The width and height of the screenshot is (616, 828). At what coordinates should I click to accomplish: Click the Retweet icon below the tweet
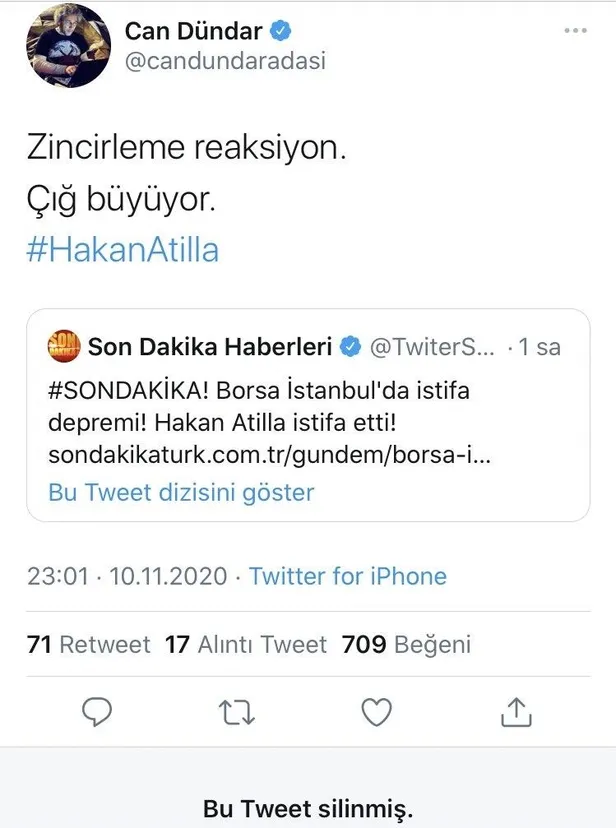pos(236,712)
